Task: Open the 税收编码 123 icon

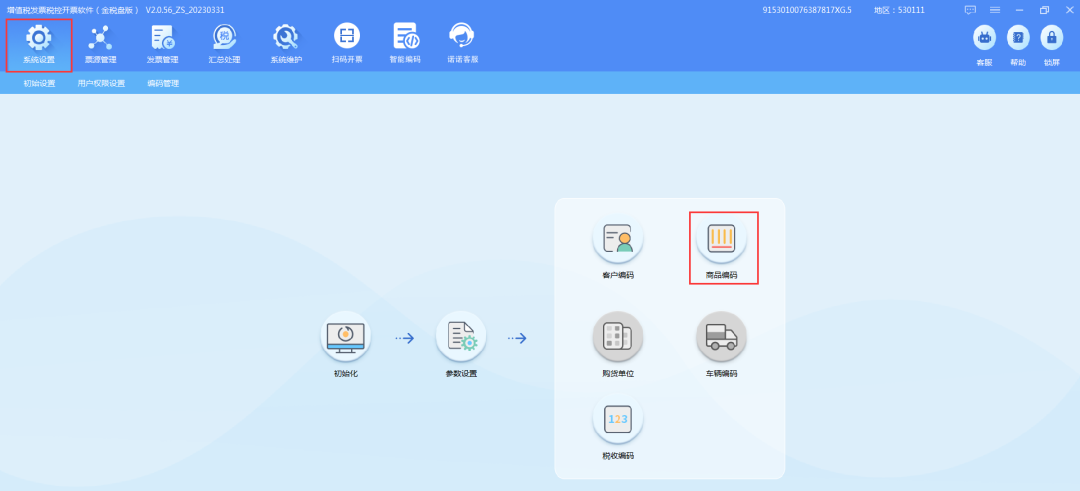Action: point(618,419)
